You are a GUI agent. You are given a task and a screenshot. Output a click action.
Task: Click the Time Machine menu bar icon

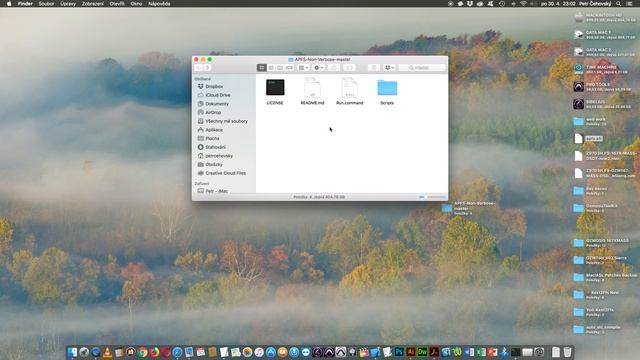pyautogui.click(x=502, y=4)
